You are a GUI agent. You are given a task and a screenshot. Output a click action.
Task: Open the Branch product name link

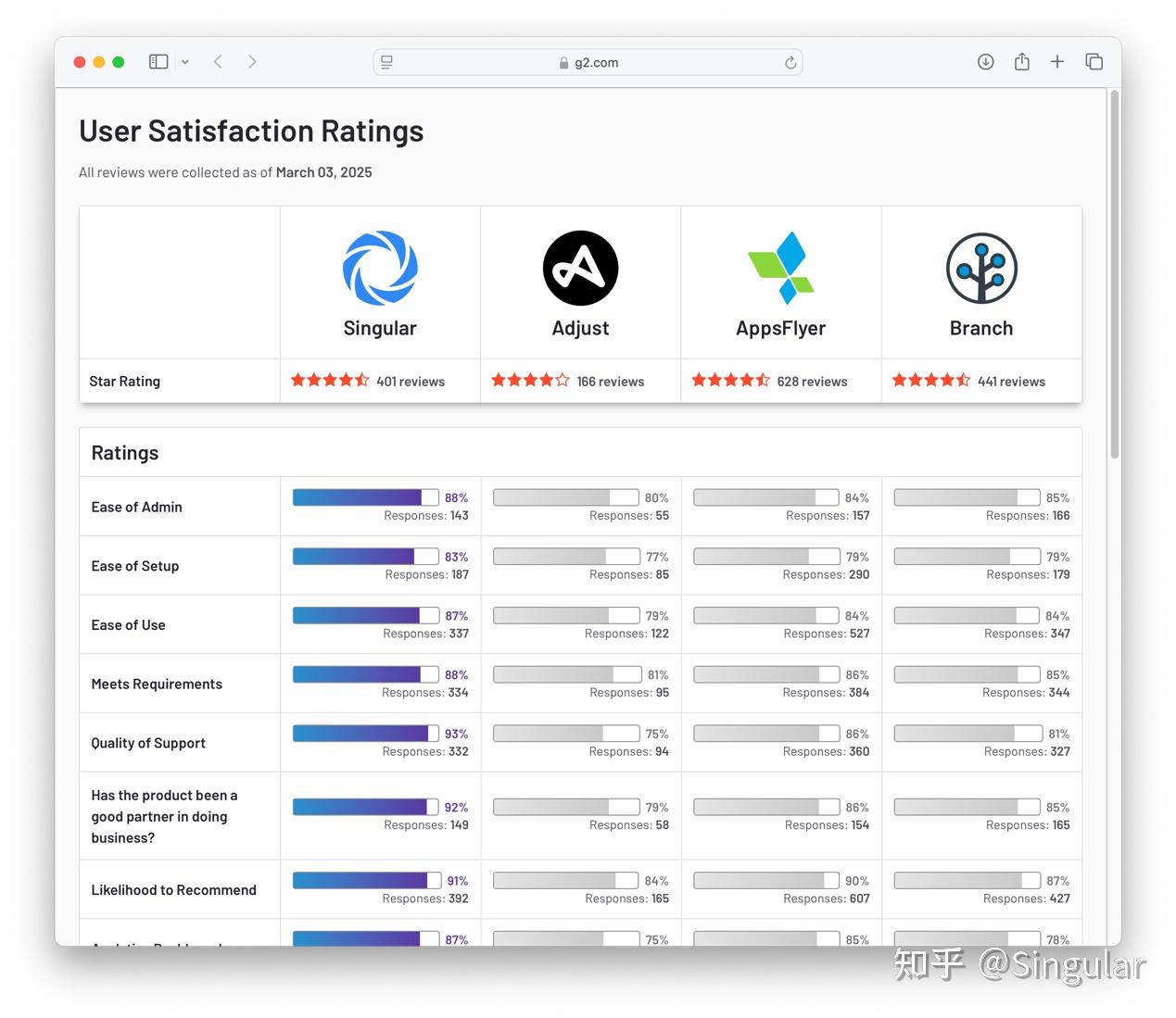981,328
